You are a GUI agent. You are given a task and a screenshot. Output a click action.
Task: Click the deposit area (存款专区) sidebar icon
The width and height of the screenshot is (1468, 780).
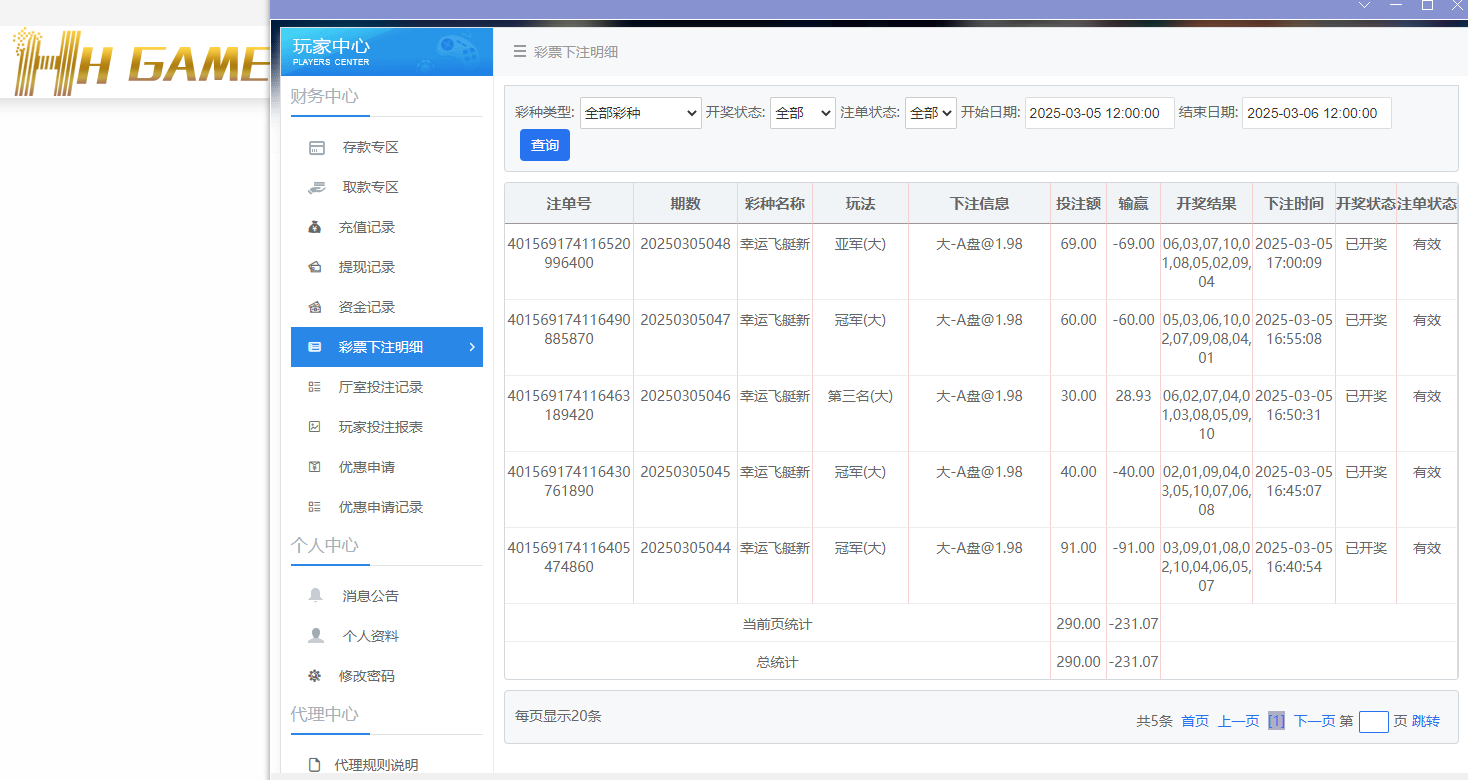[317, 148]
